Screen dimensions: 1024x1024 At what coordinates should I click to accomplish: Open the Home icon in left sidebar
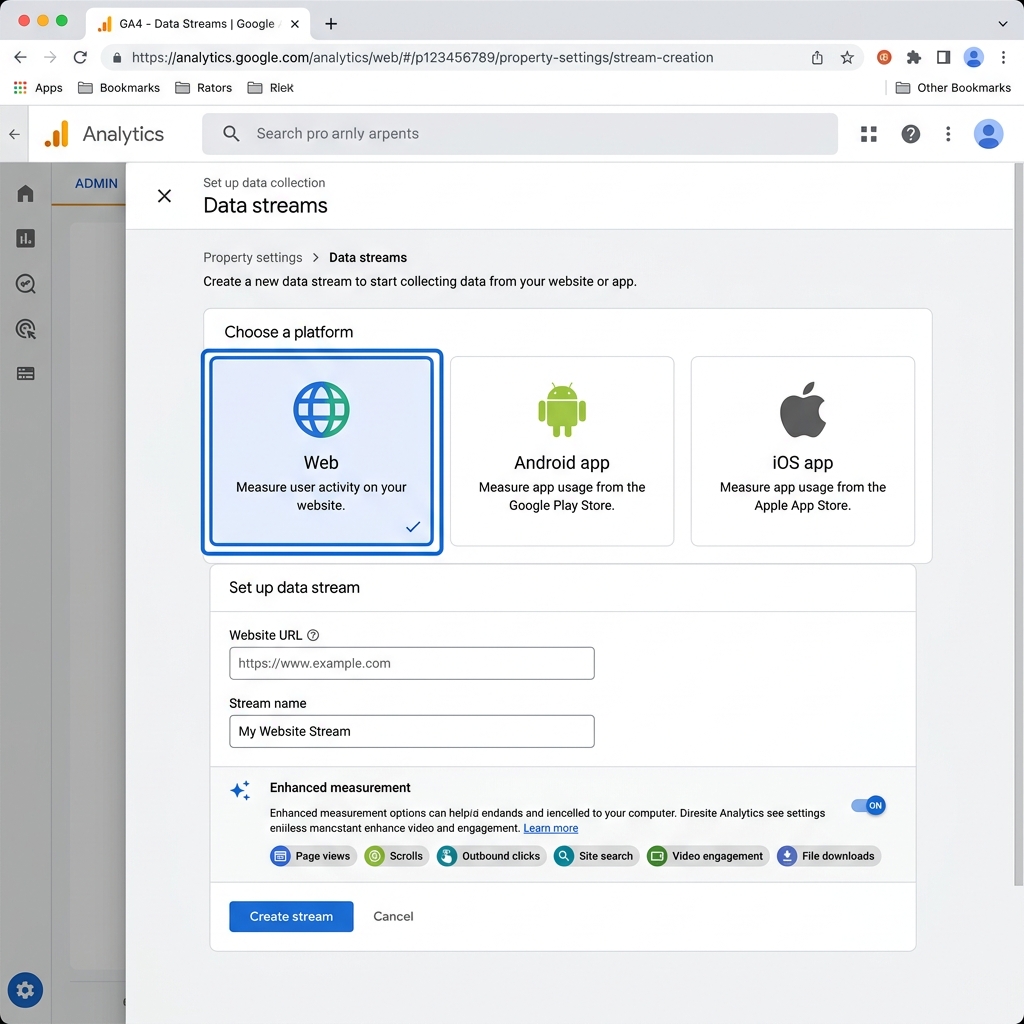coord(25,193)
